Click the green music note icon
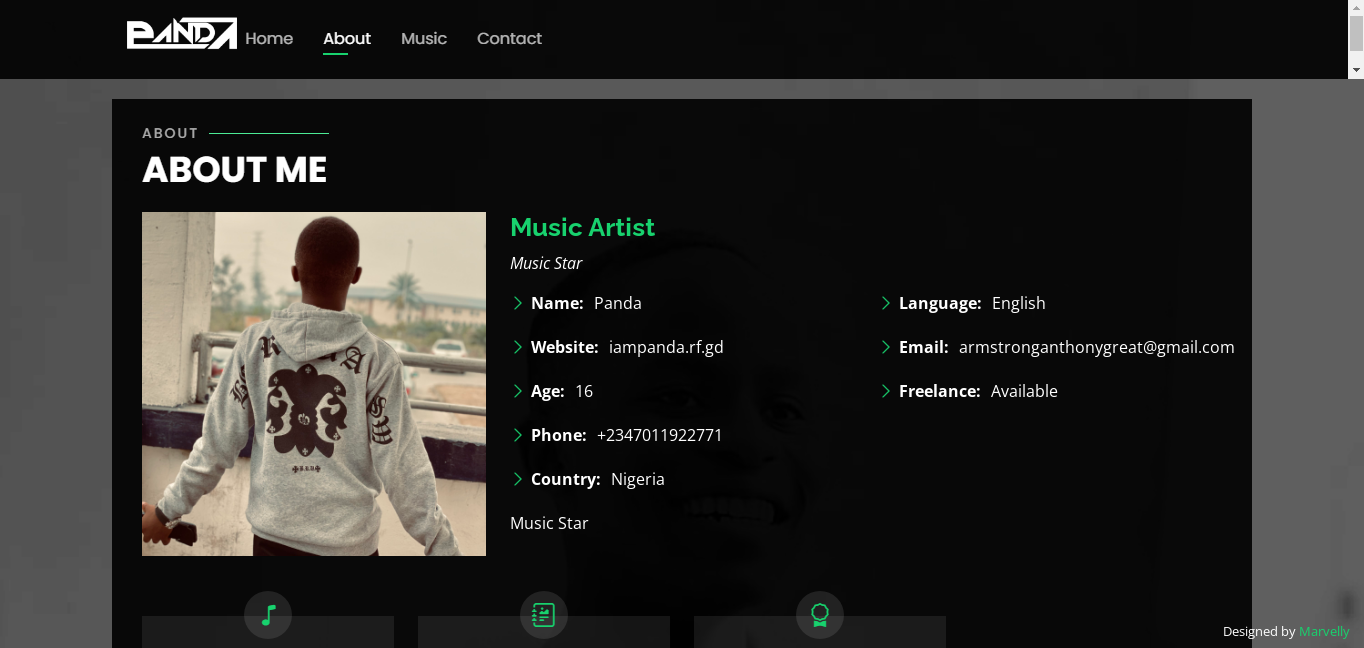This screenshot has height=648, width=1364. point(268,615)
